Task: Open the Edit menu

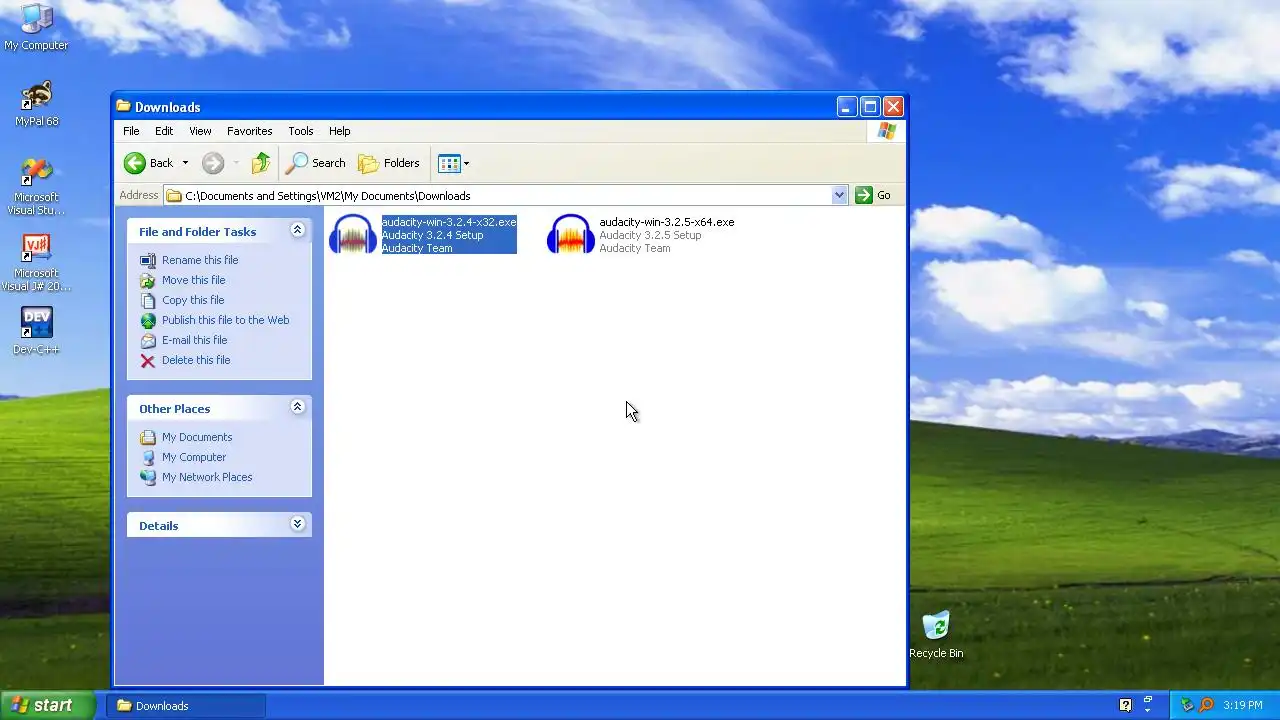Action: click(164, 131)
